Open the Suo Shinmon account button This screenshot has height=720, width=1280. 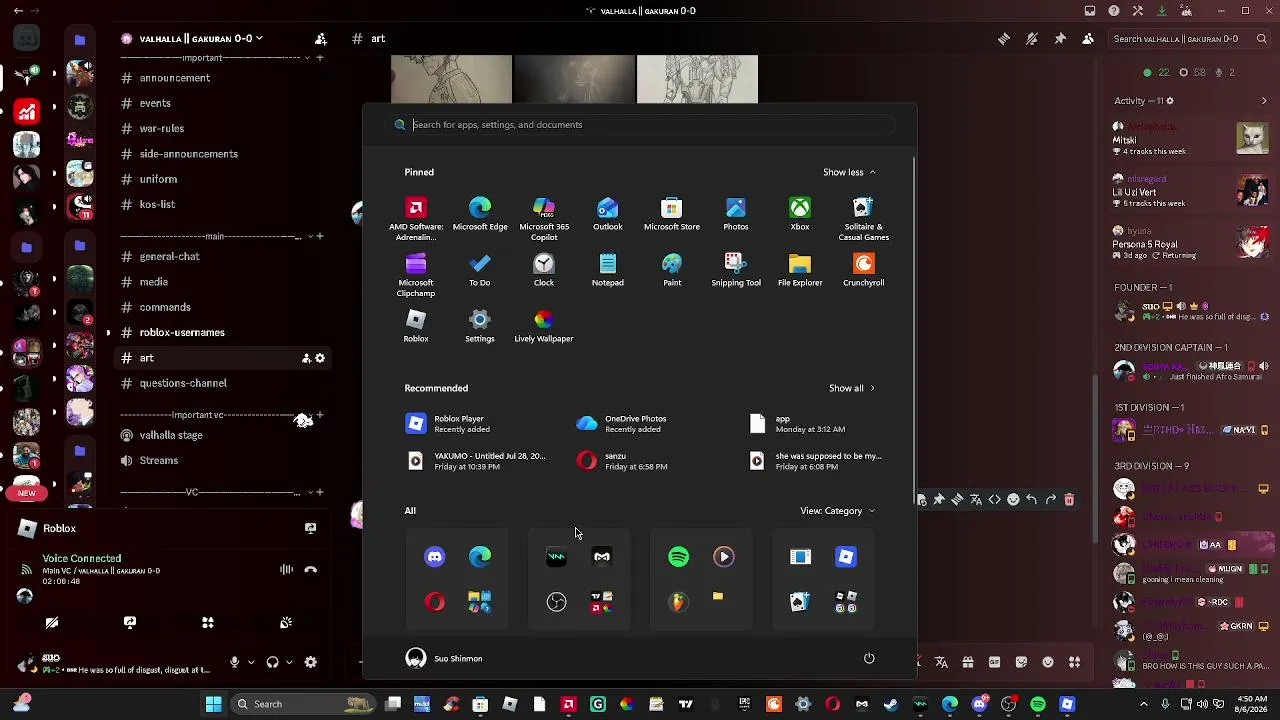click(x=444, y=658)
